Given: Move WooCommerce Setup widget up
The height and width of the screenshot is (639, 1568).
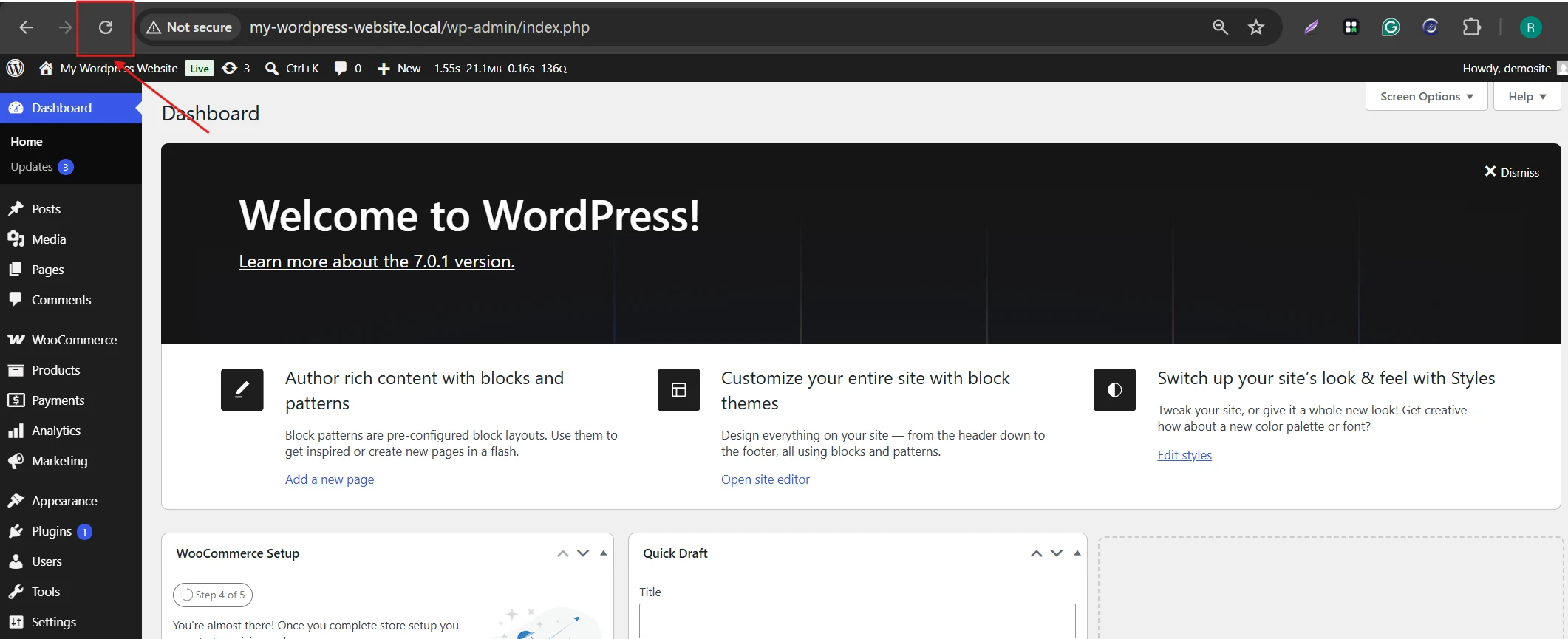Looking at the screenshot, I should (x=563, y=553).
